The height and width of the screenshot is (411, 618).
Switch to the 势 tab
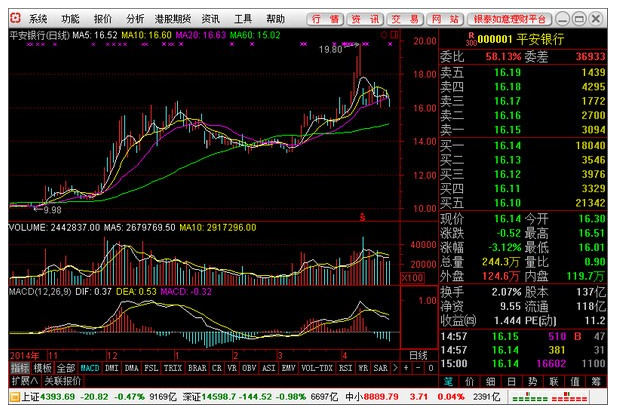click(532, 381)
